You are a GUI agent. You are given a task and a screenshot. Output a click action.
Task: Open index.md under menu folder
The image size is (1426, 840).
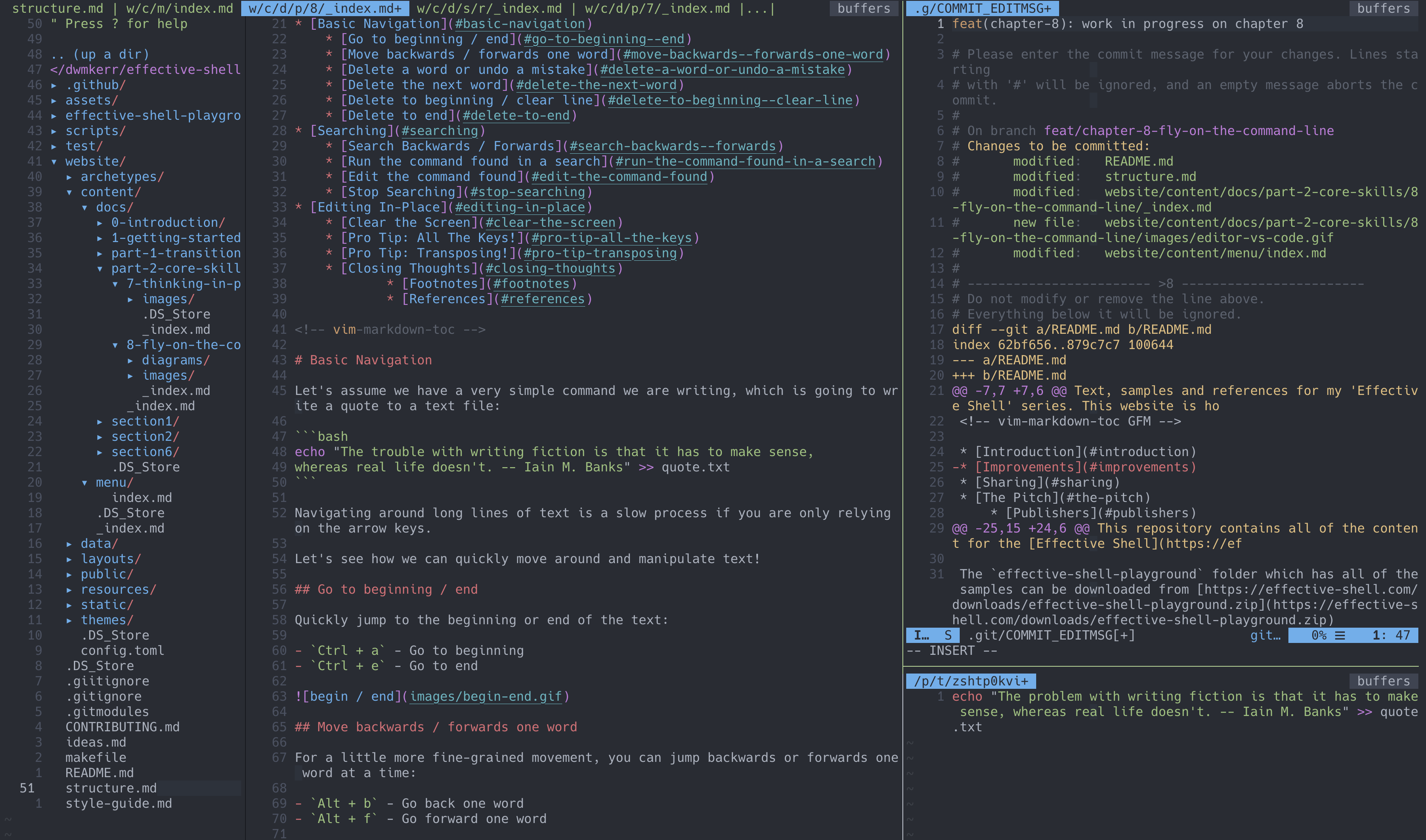pos(141,498)
